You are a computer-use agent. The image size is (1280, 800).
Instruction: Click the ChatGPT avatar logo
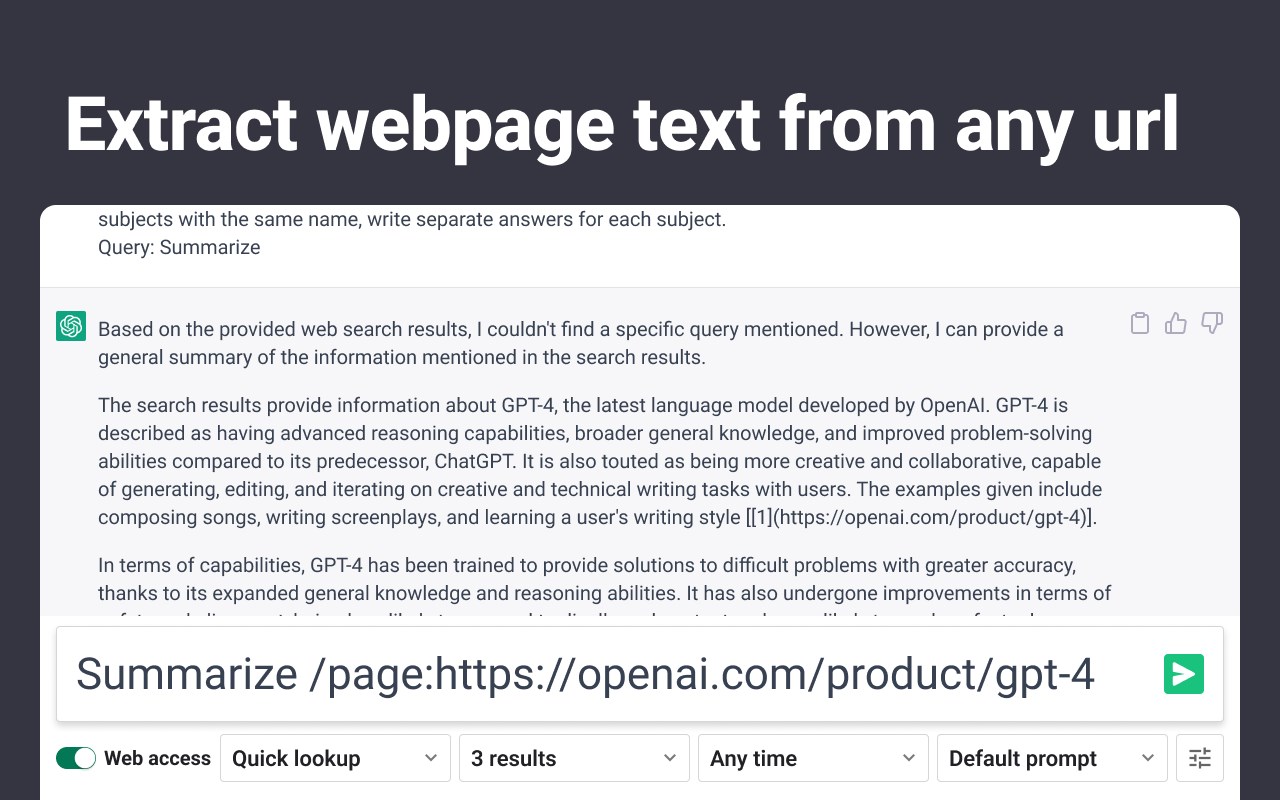click(71, 325)
